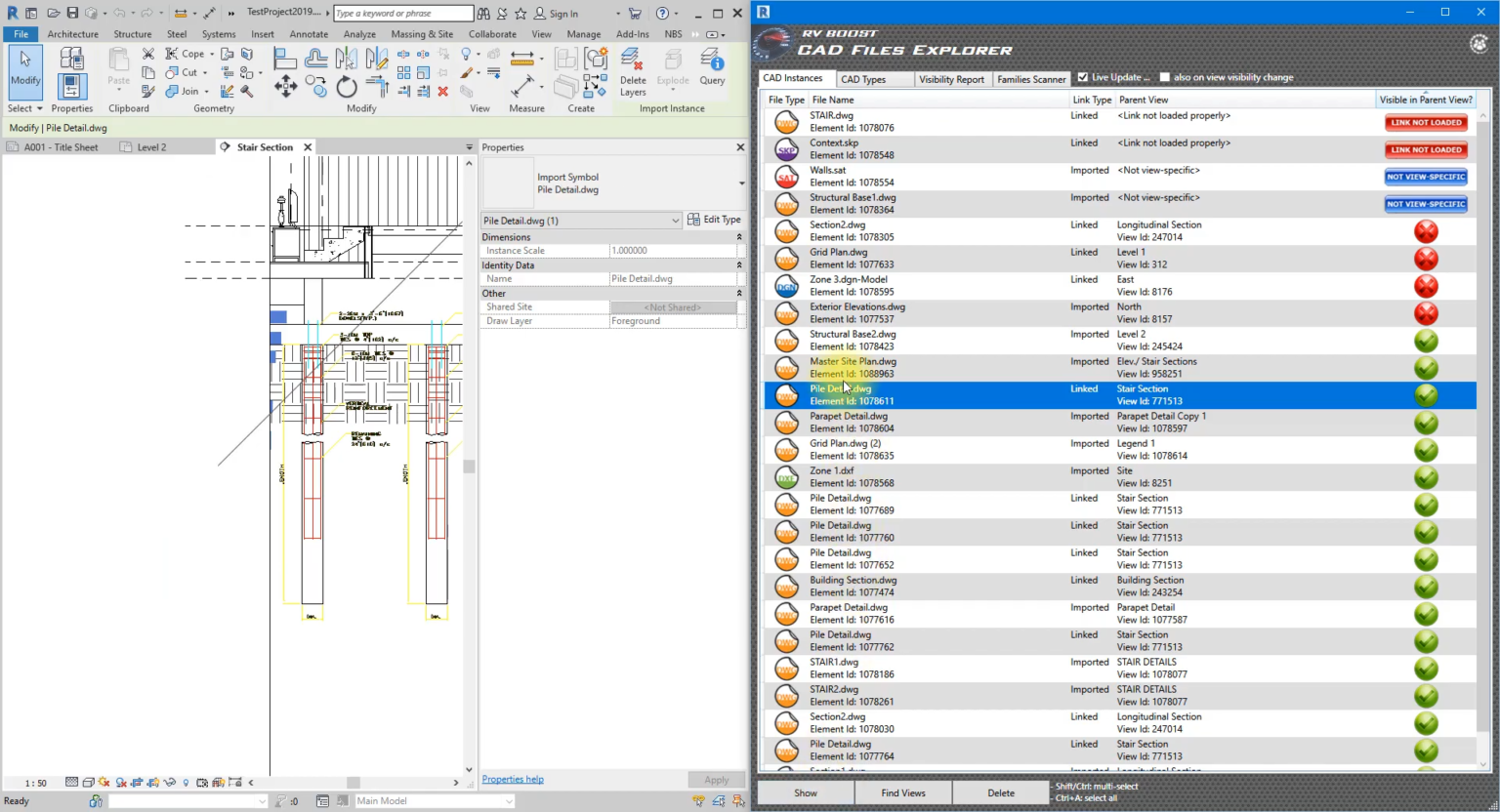Click red not-visible indicator for Section2.dwg 1078305
This screenshot has height=812, width=1500.
(1426, 231)
